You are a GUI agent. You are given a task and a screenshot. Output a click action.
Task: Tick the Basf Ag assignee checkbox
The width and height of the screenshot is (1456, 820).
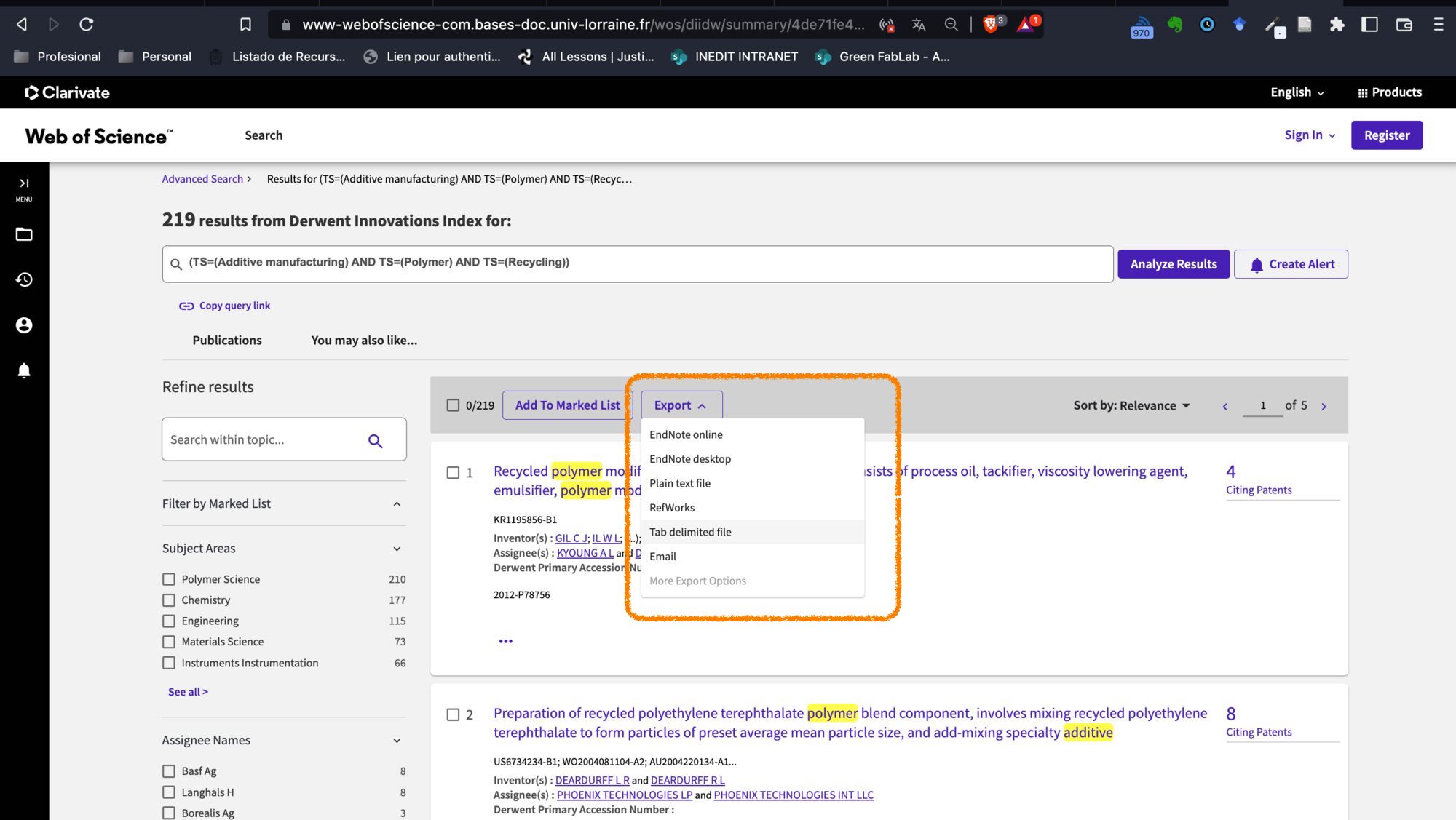169,771
